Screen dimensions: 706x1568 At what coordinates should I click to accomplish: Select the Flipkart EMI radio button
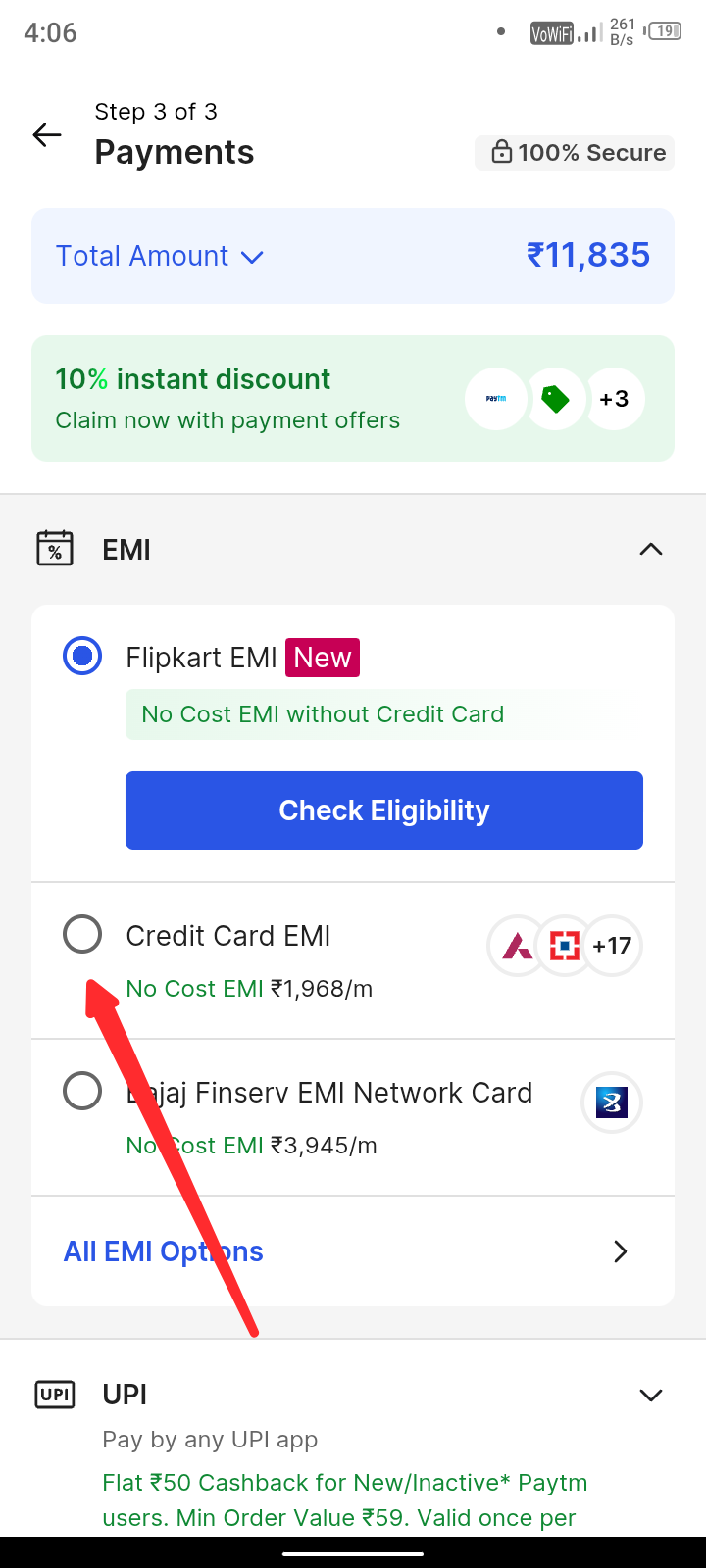(82, 657)
